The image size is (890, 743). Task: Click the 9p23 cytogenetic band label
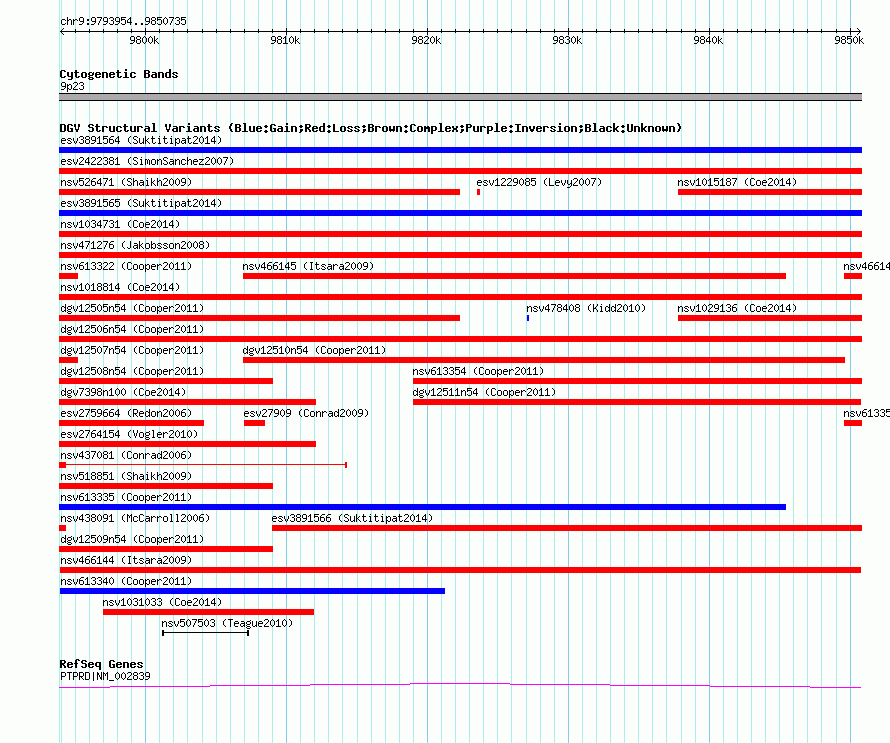[72, 86]
